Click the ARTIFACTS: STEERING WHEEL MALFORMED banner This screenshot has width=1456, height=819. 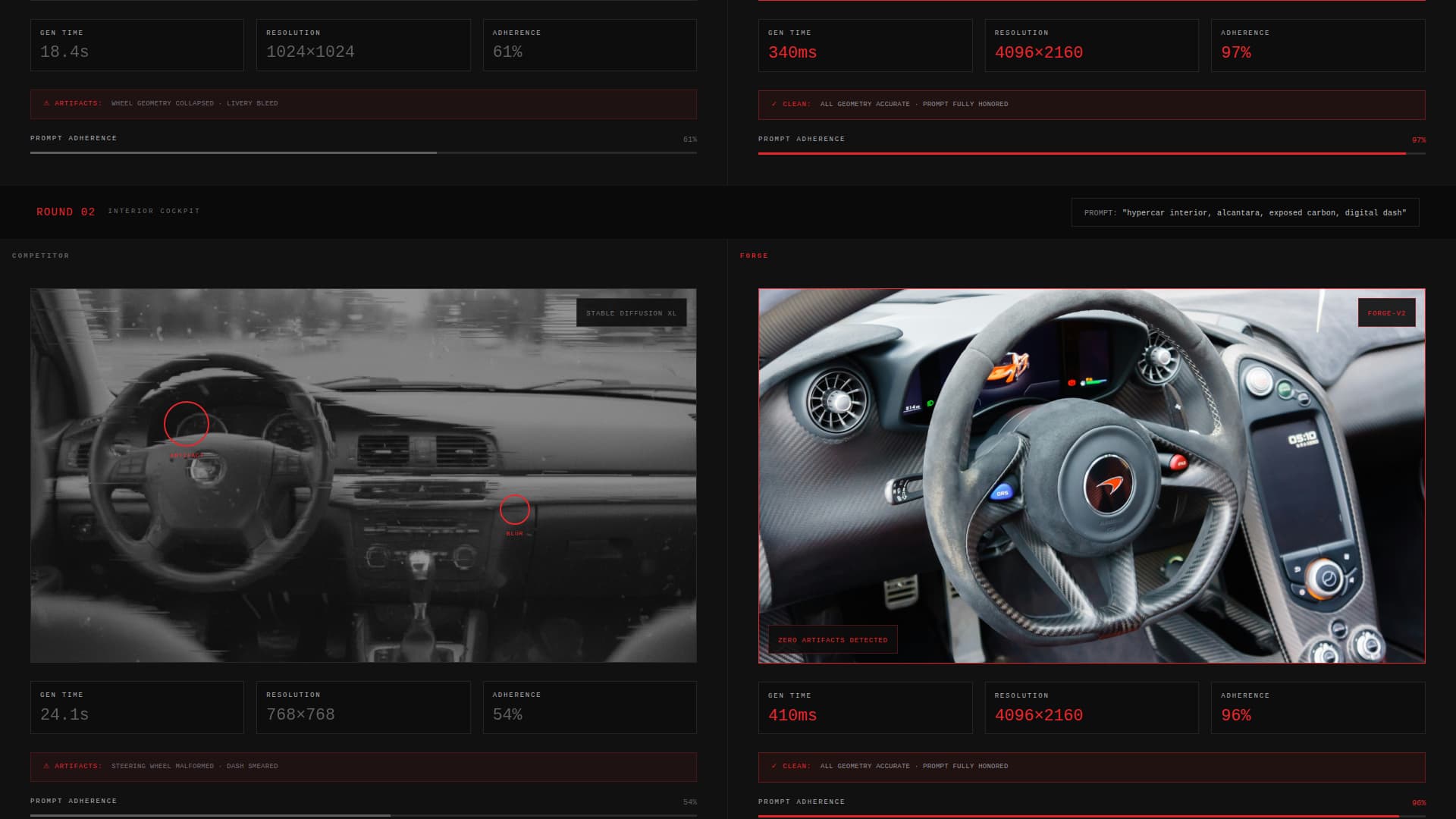[362, 767]
